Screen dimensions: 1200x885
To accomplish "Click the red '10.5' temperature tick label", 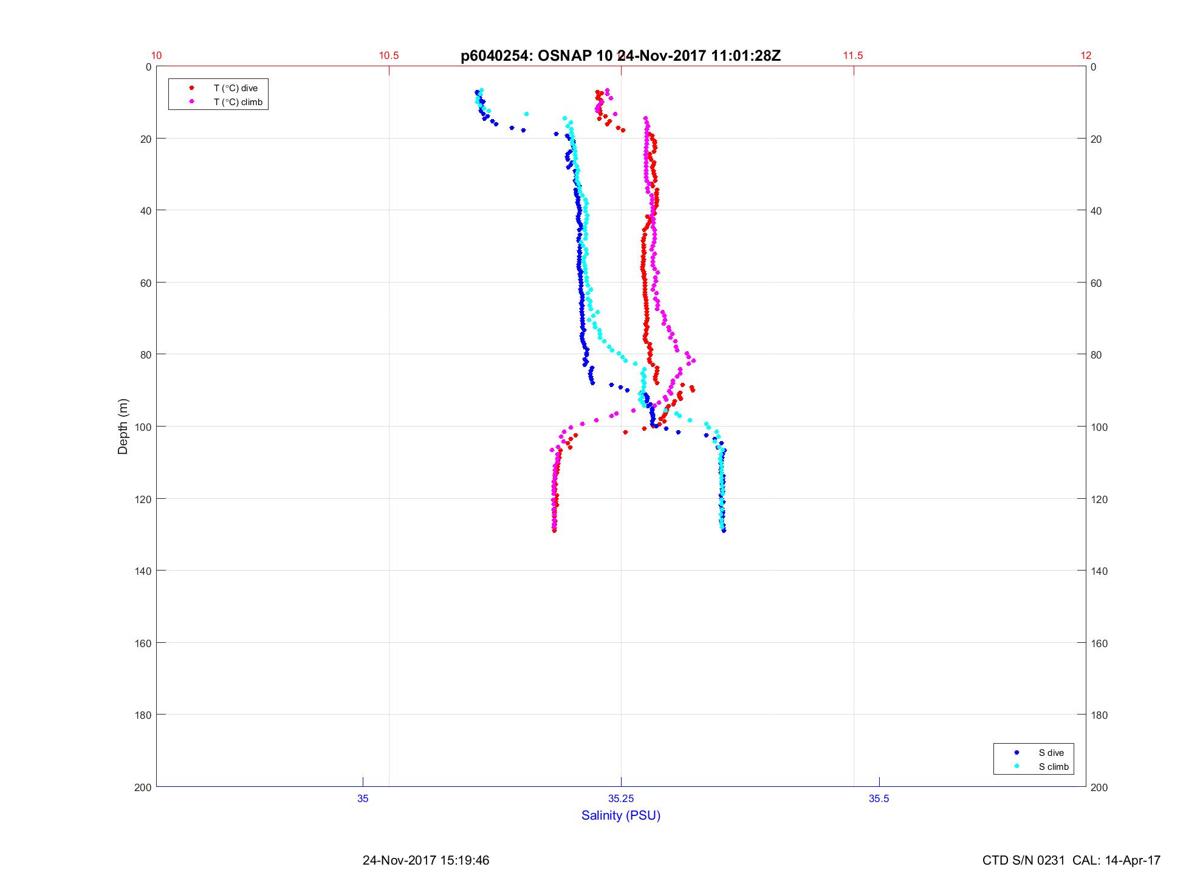I will 389,56.
